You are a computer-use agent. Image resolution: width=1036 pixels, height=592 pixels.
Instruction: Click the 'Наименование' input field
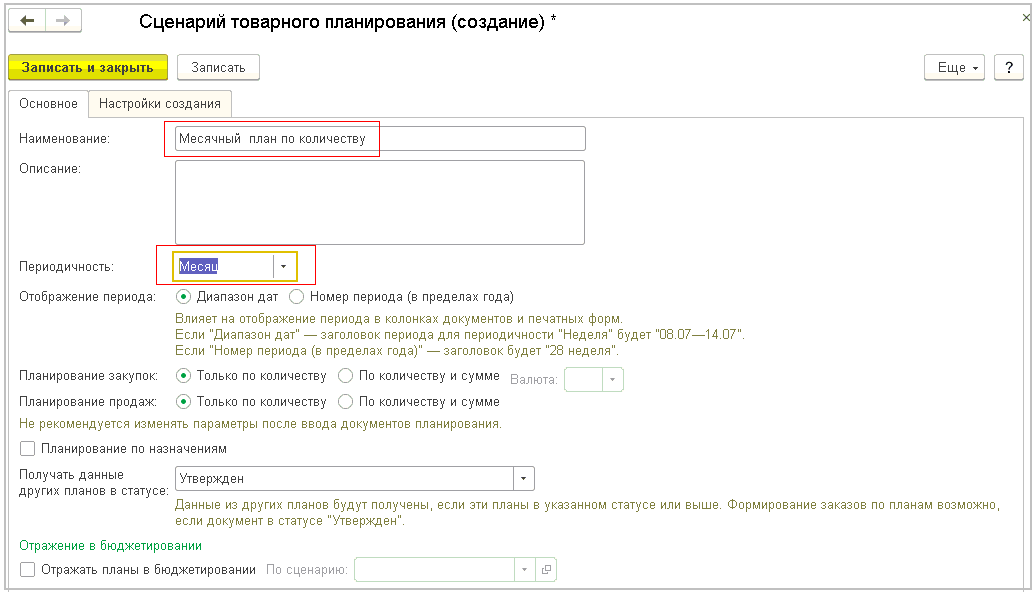(380, 139)
